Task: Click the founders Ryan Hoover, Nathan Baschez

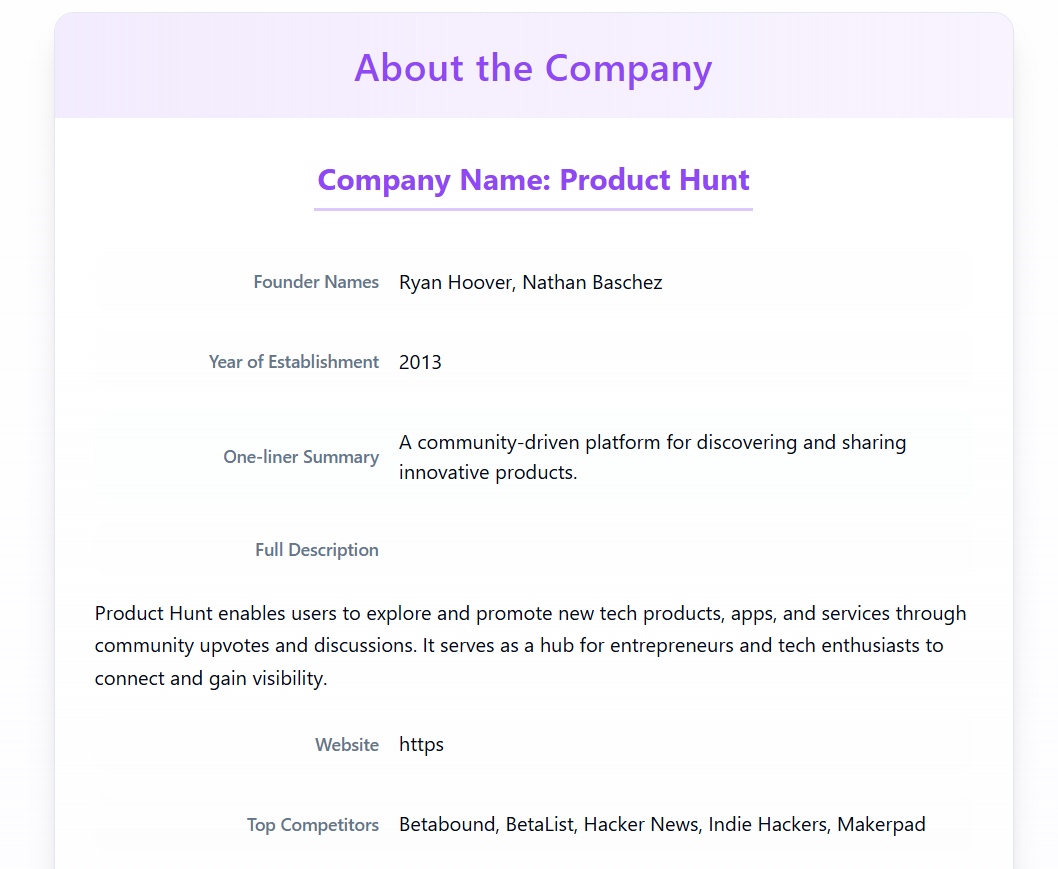Action: [530, 282]
